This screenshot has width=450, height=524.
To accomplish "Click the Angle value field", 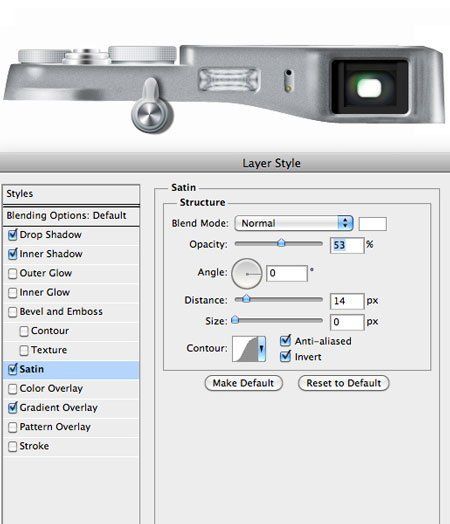I will [x=287, y=273].
